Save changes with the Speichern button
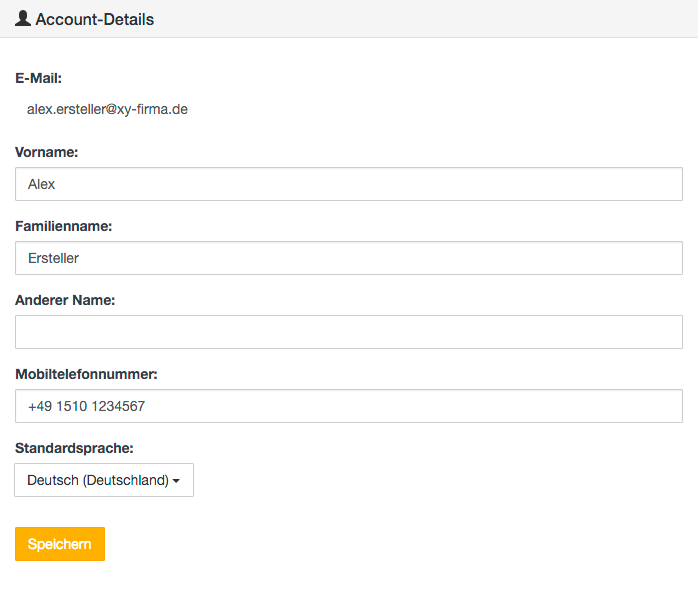Image resolution: width=698 pixels, height=591 pixels. (x=60, y=544)
